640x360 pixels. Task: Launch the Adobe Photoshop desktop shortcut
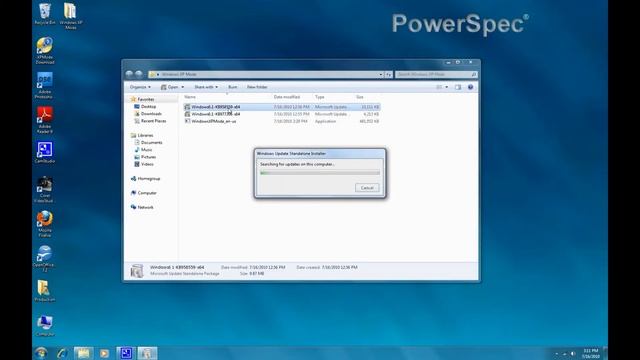coord(44,85)
